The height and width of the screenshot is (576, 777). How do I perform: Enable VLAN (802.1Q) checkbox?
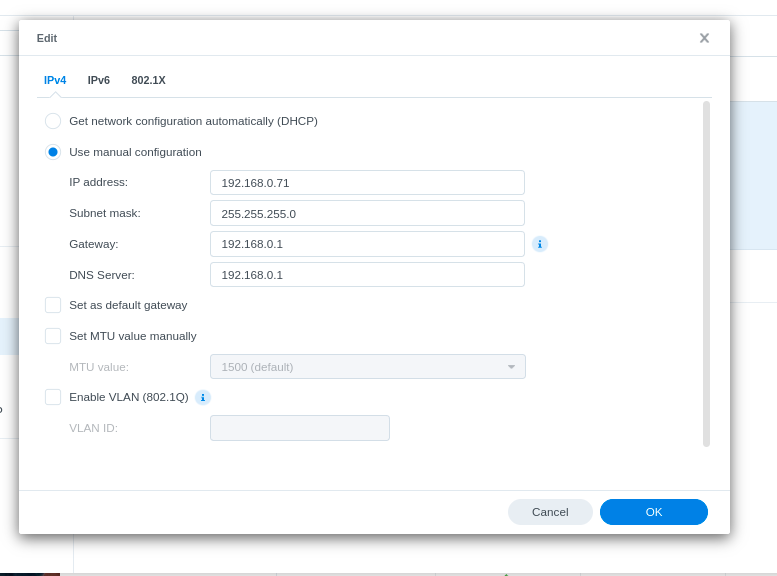click(x=53, y=397)
